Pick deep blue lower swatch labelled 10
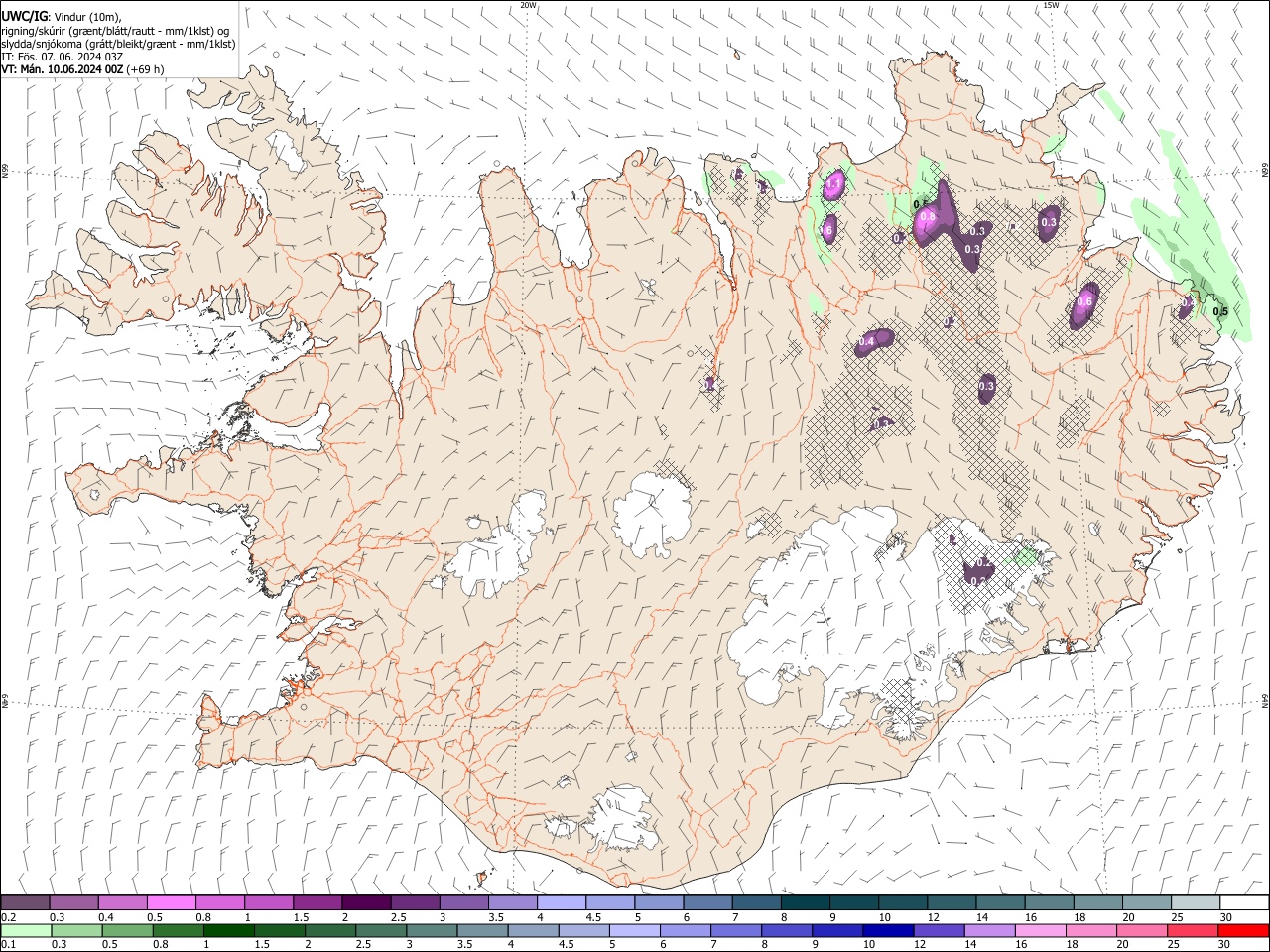The image size is (1270, 952). click(x=888, y=930)
